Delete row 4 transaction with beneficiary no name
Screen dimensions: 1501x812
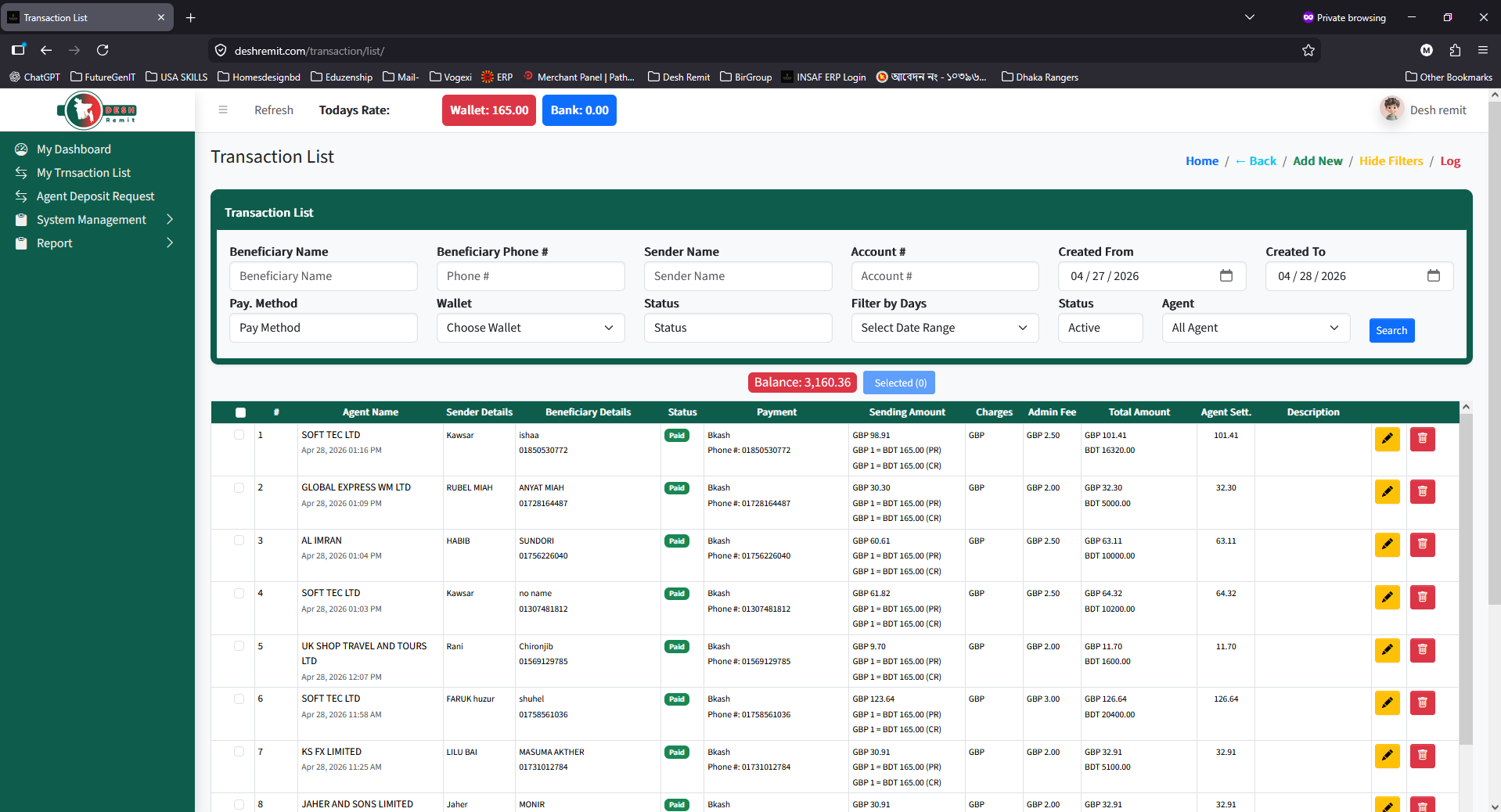pos(1422,598)
